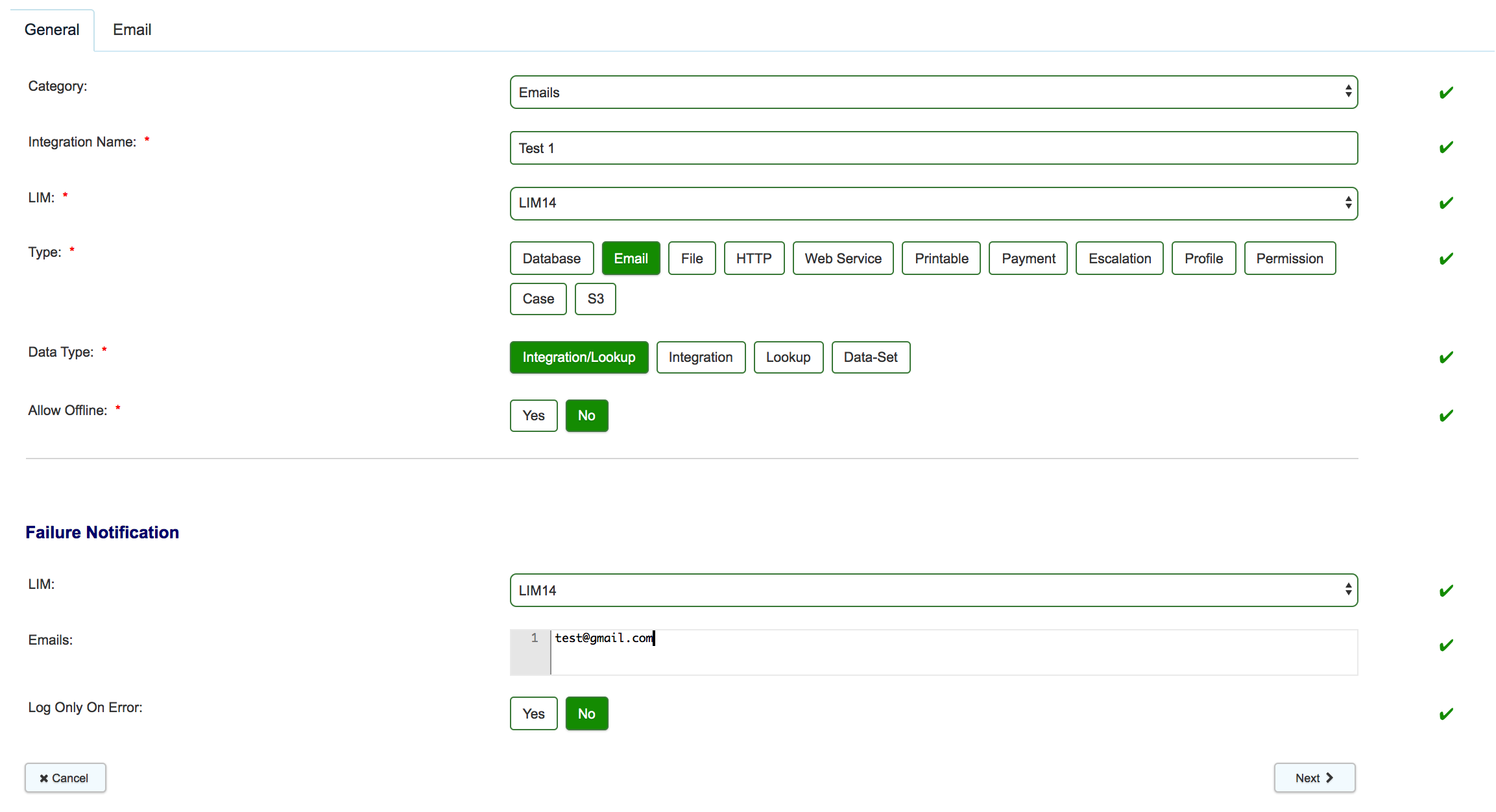Viewport: 1496px width, 812px height.
Task: Select the Data-Set data type
Action: [x=871, y=357]
